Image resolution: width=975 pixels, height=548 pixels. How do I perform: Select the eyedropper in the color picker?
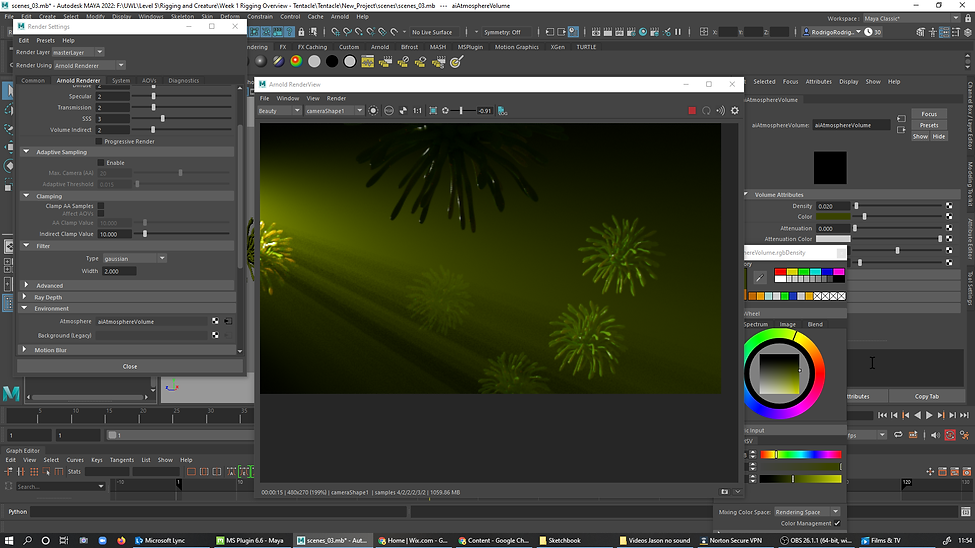759,278
